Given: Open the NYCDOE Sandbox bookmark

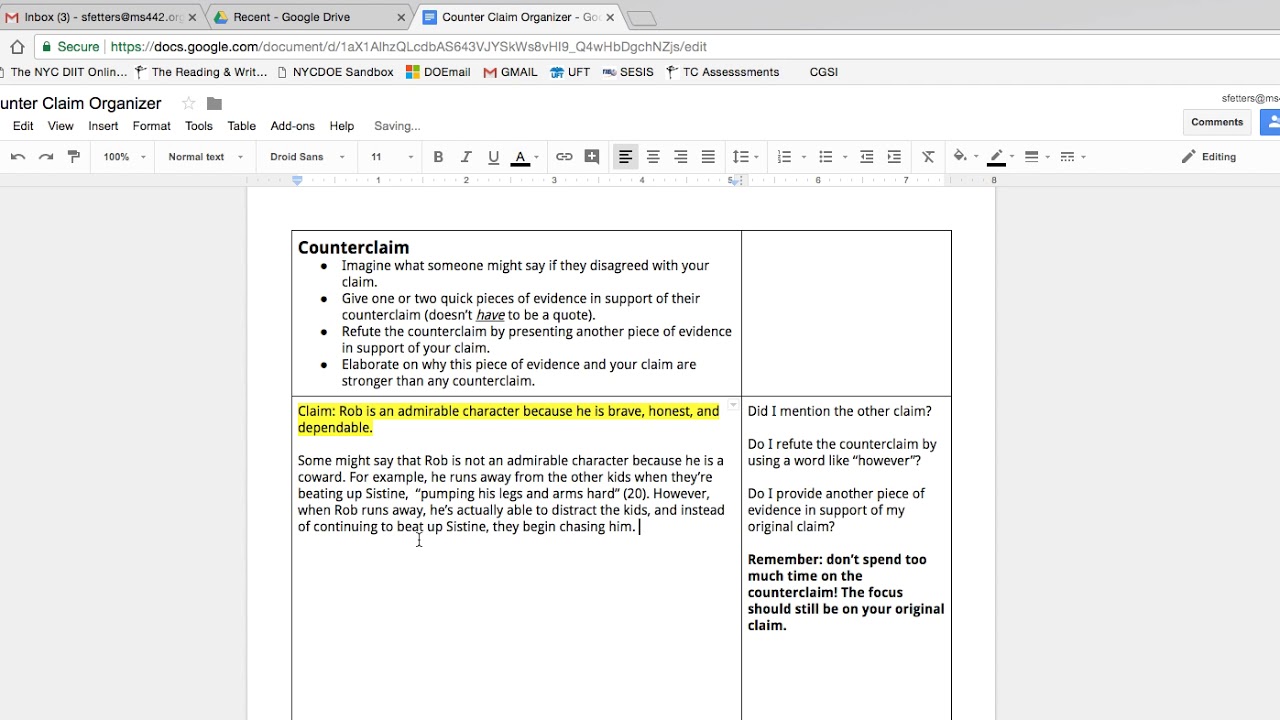Looking at the screenshot, I should pyautogui.click(x=335, y=72).
